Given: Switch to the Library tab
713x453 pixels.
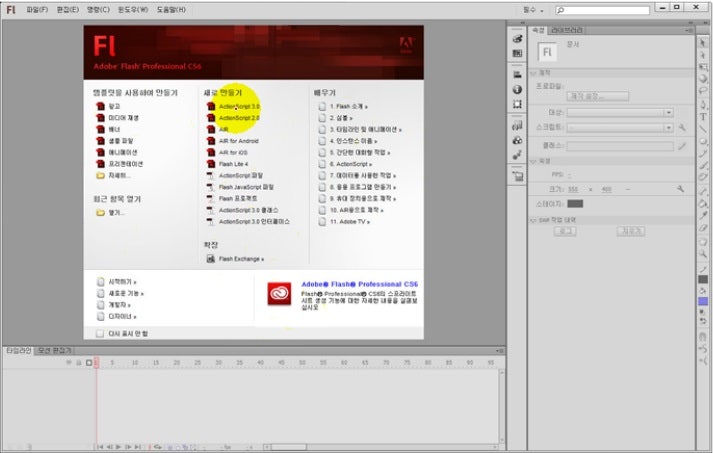Looking at the screenshot, I should 566,30.
